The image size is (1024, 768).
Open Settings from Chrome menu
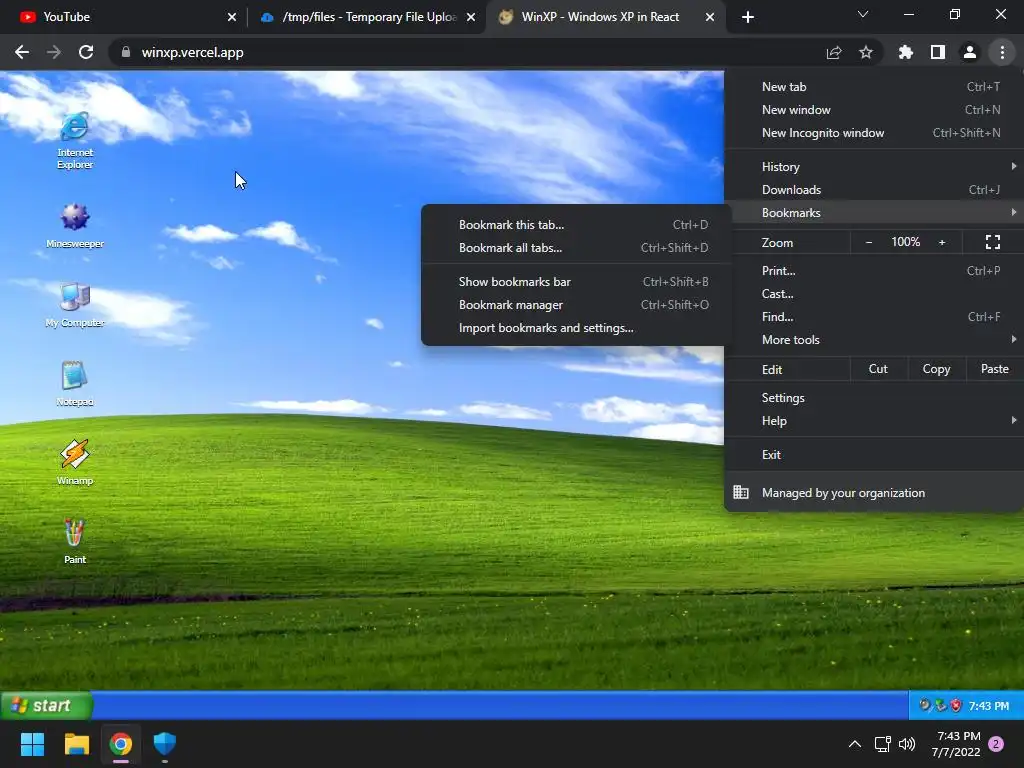pos(874,398)
